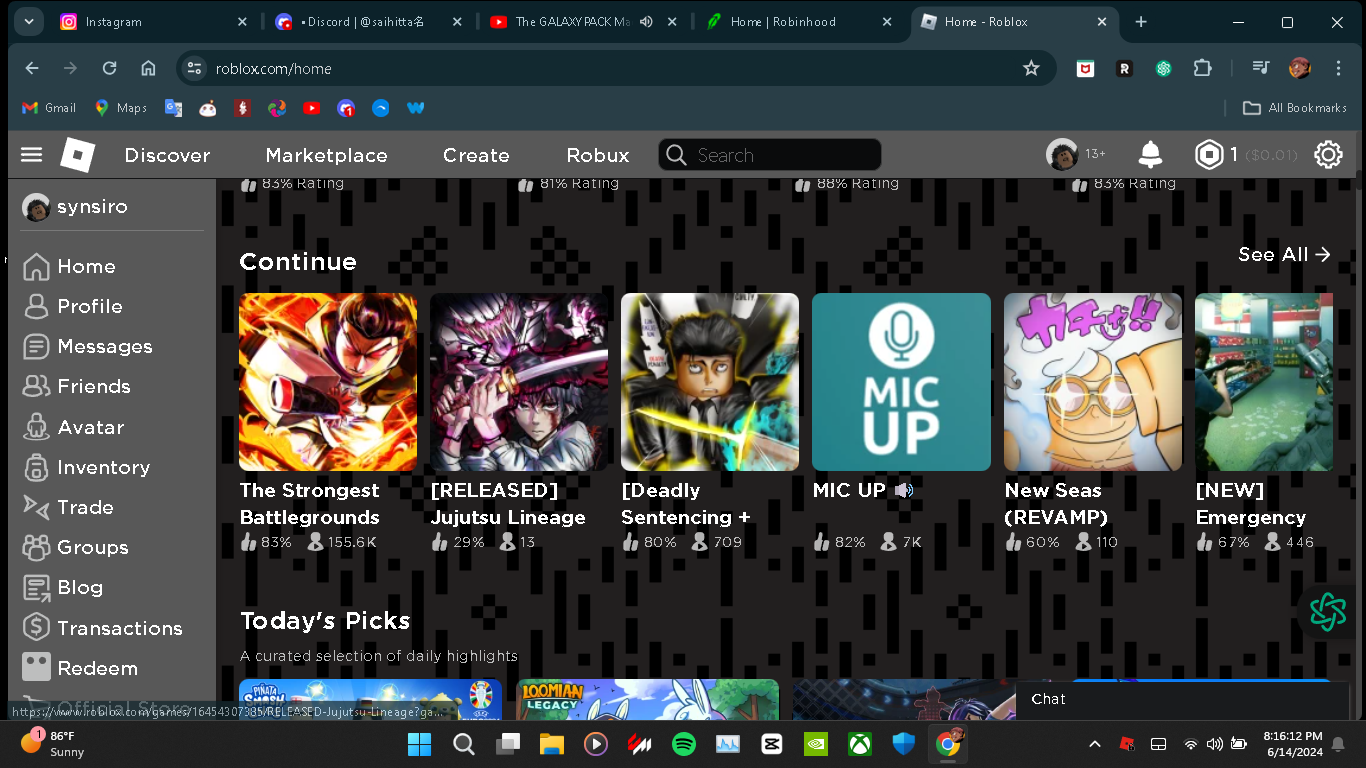Open the Deadly Sentencing game thumbnail
Image resolution: width=1366 pixels, height=768 pixels.
pyautogui.click(x=710, y=382)
